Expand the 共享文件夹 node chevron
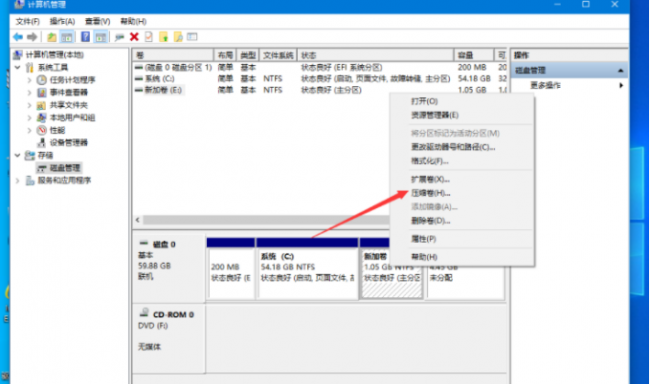Viewport: 650px width, 384px height. click(29, 105)
